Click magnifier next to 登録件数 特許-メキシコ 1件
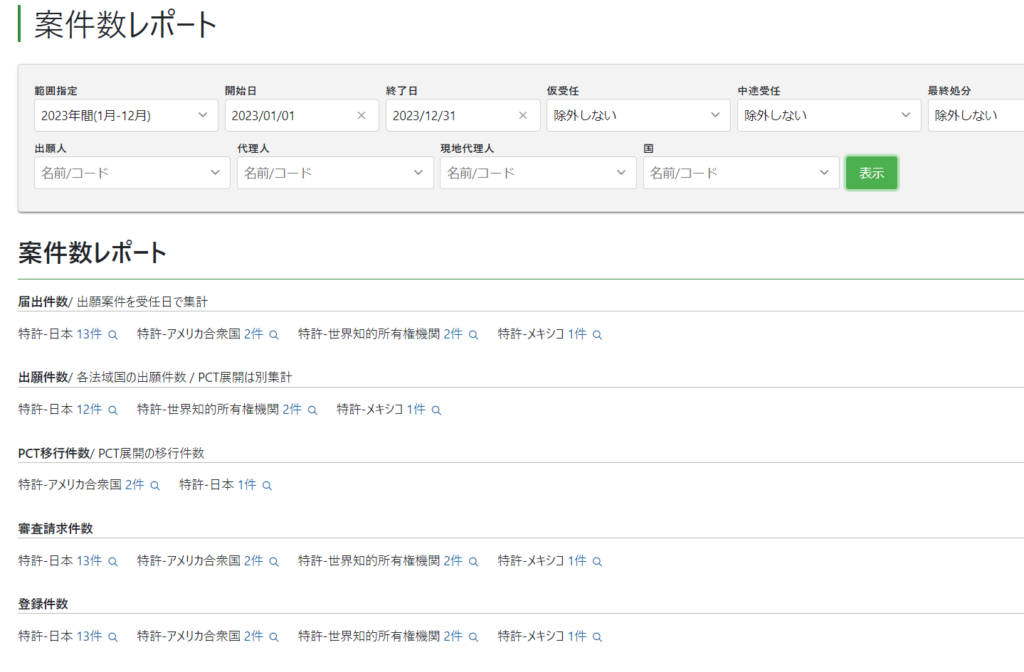The image size is (1024, 672). point(597,637)
